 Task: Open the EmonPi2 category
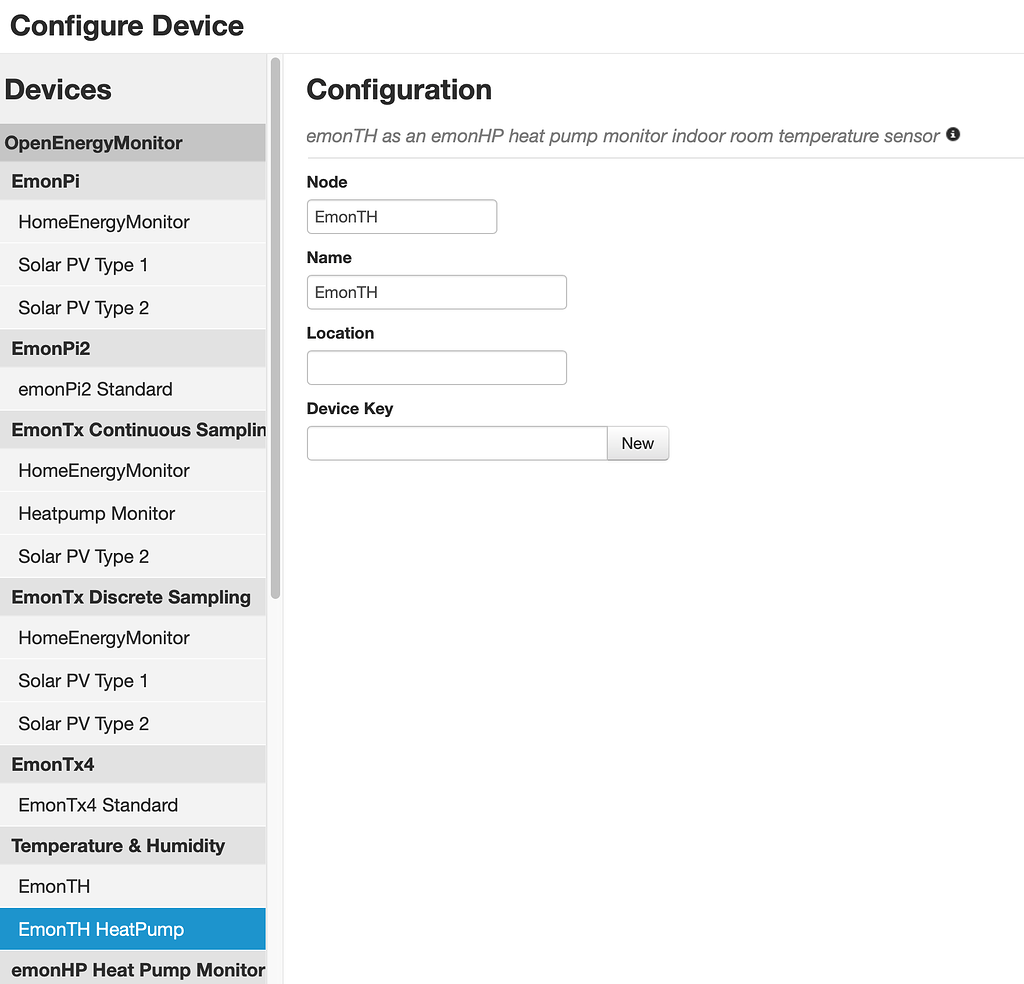pyautogui.click(x=51, y=348)
